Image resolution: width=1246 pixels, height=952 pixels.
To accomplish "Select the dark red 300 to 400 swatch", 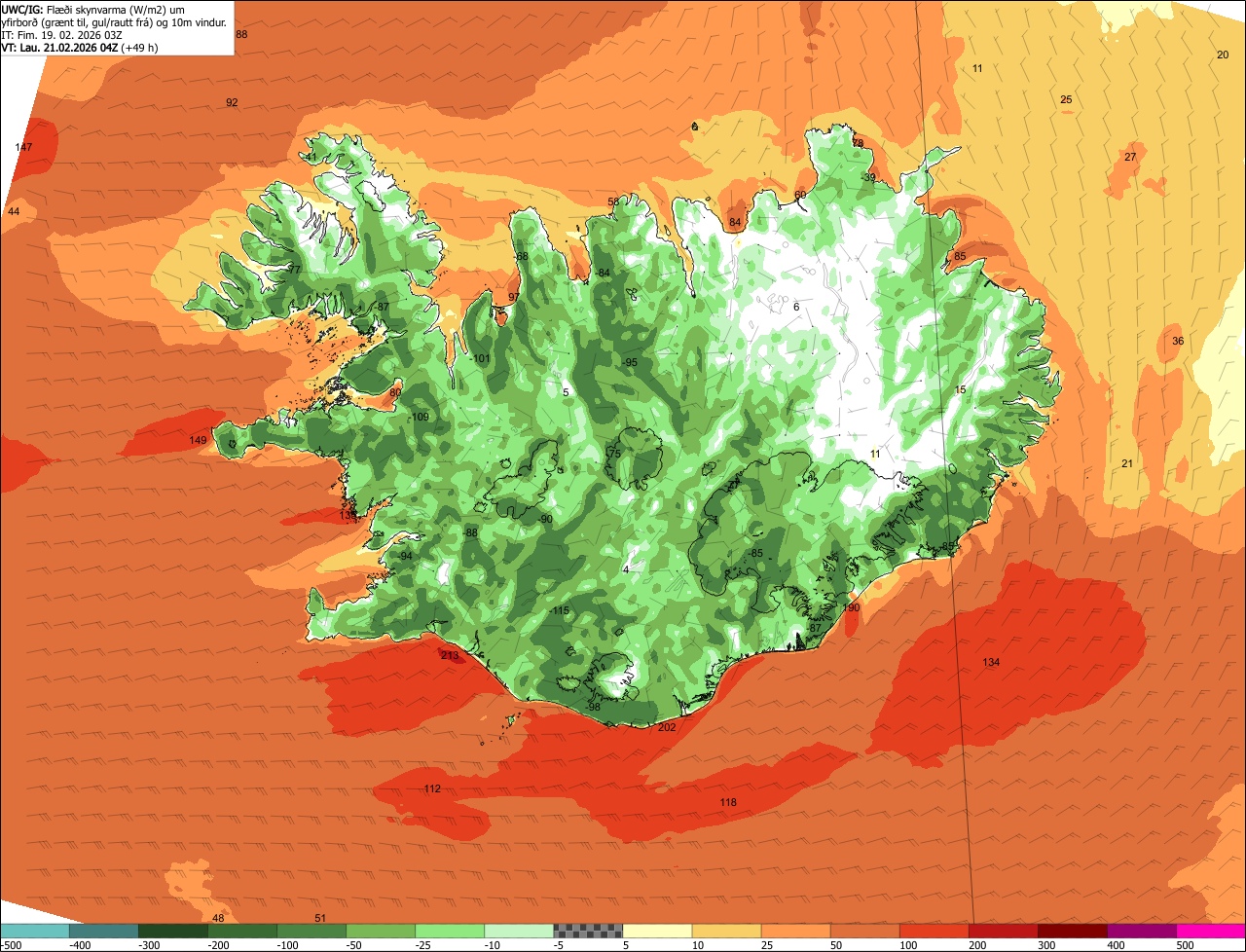I will [x=1072, y=931].
